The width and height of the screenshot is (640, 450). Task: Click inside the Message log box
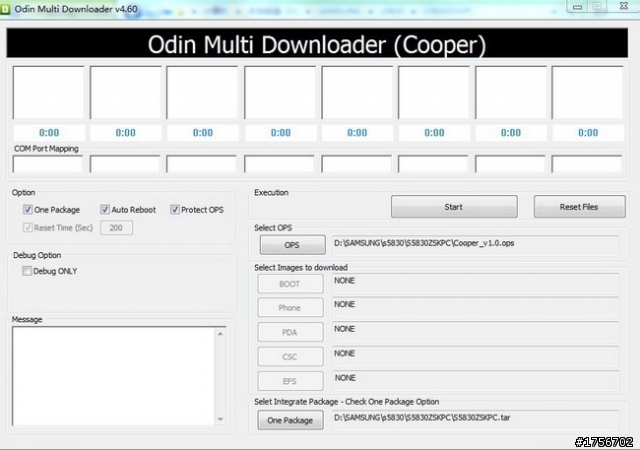[x=113, y=376]
